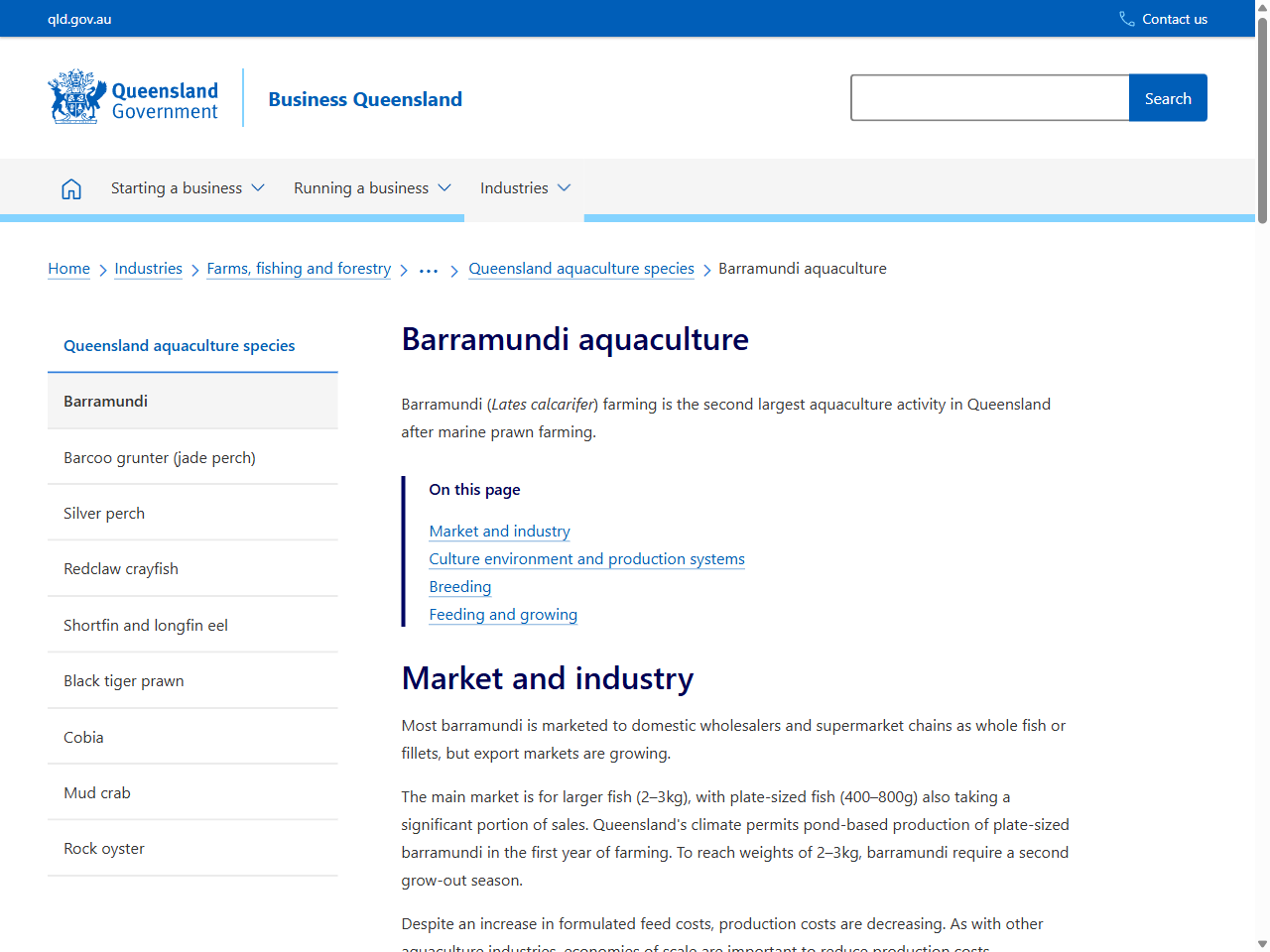Click the Business Queensland site title
The height and width of the screenshot is (952, 1270).
[x=364, y=99]
